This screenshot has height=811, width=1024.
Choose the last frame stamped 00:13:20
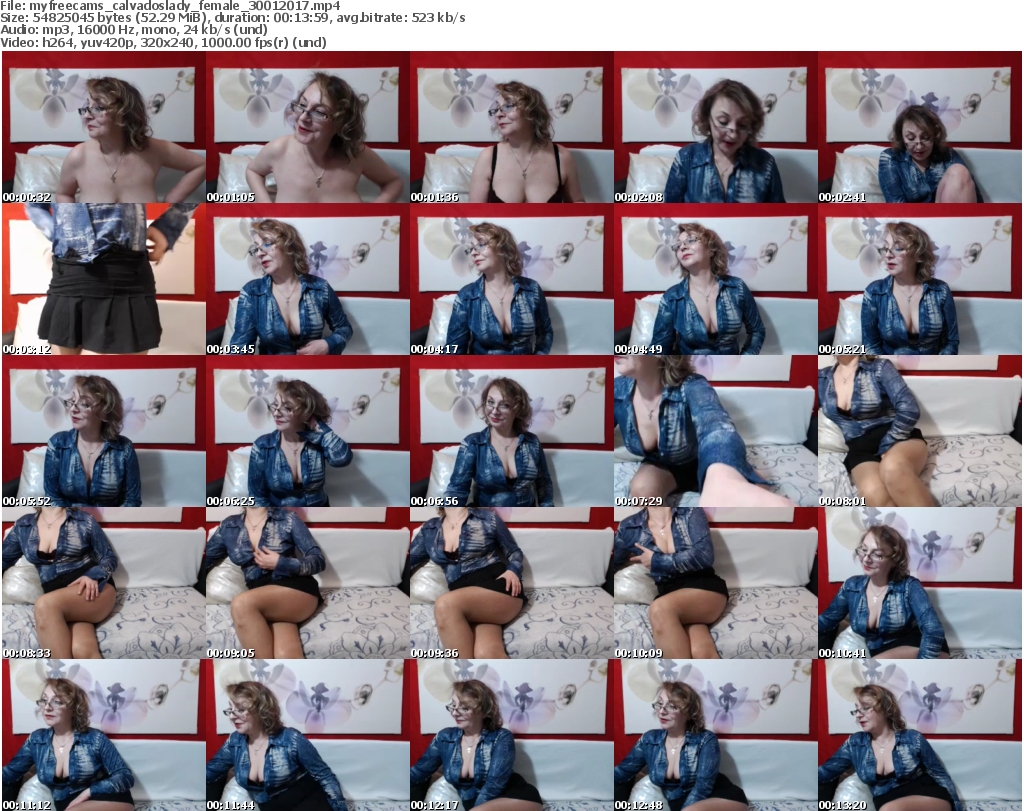click(x=920, y=735)
